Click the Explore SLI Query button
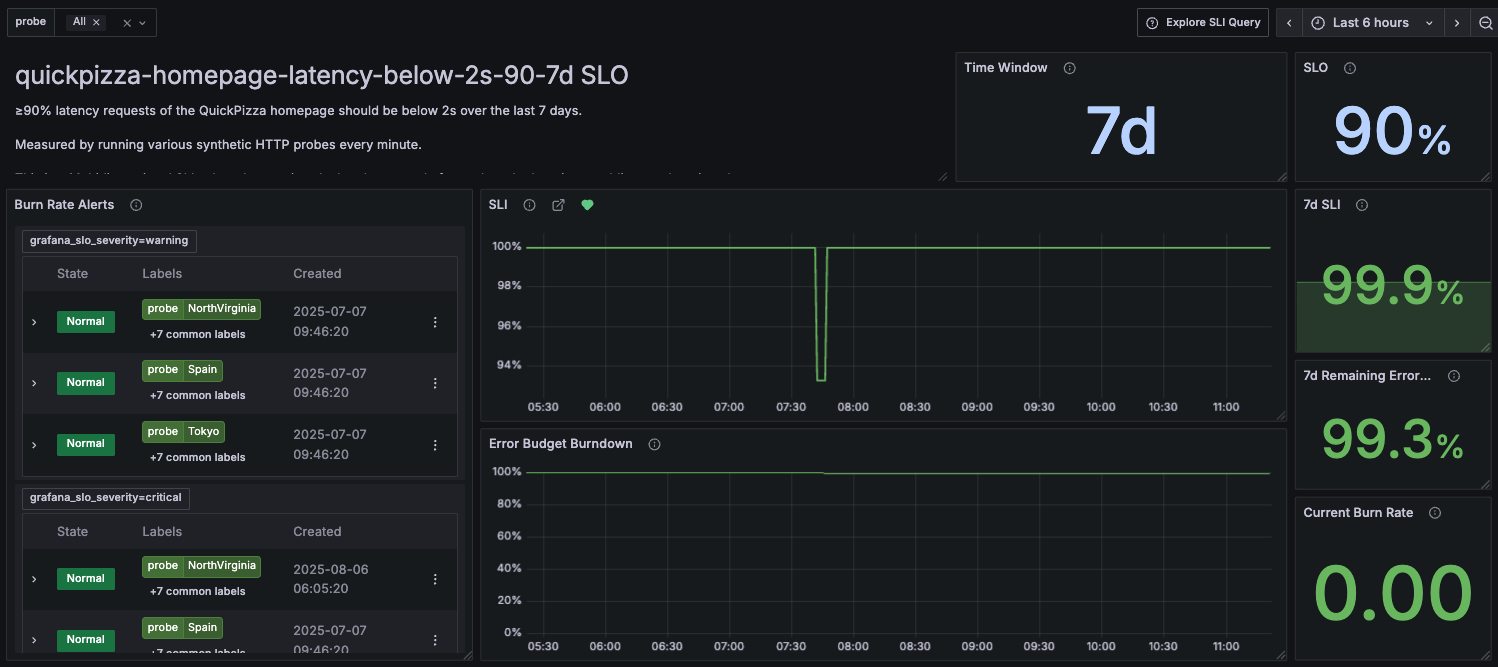 coord(1203,23)
